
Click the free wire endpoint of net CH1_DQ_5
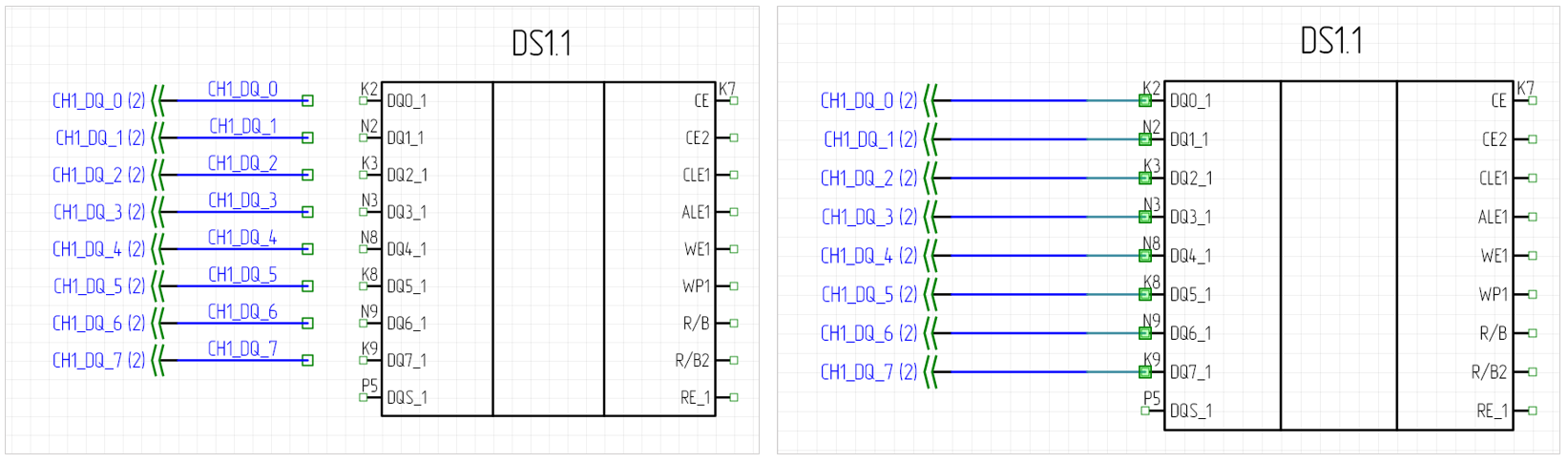307,286
